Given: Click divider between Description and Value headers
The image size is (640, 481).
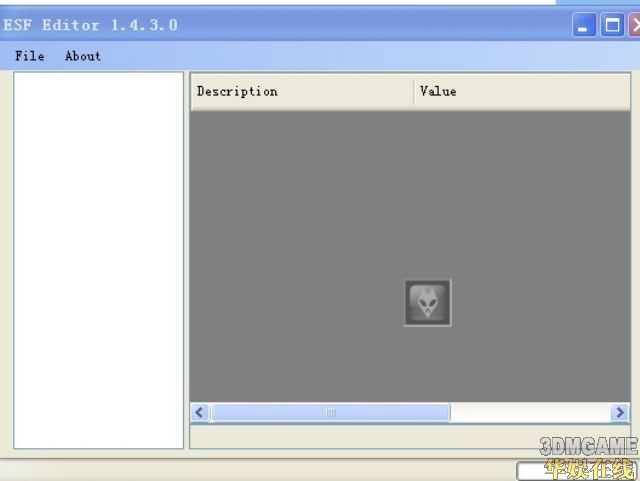Looking at the screenshot, I should pyautogui.click(x=414, y=91).
